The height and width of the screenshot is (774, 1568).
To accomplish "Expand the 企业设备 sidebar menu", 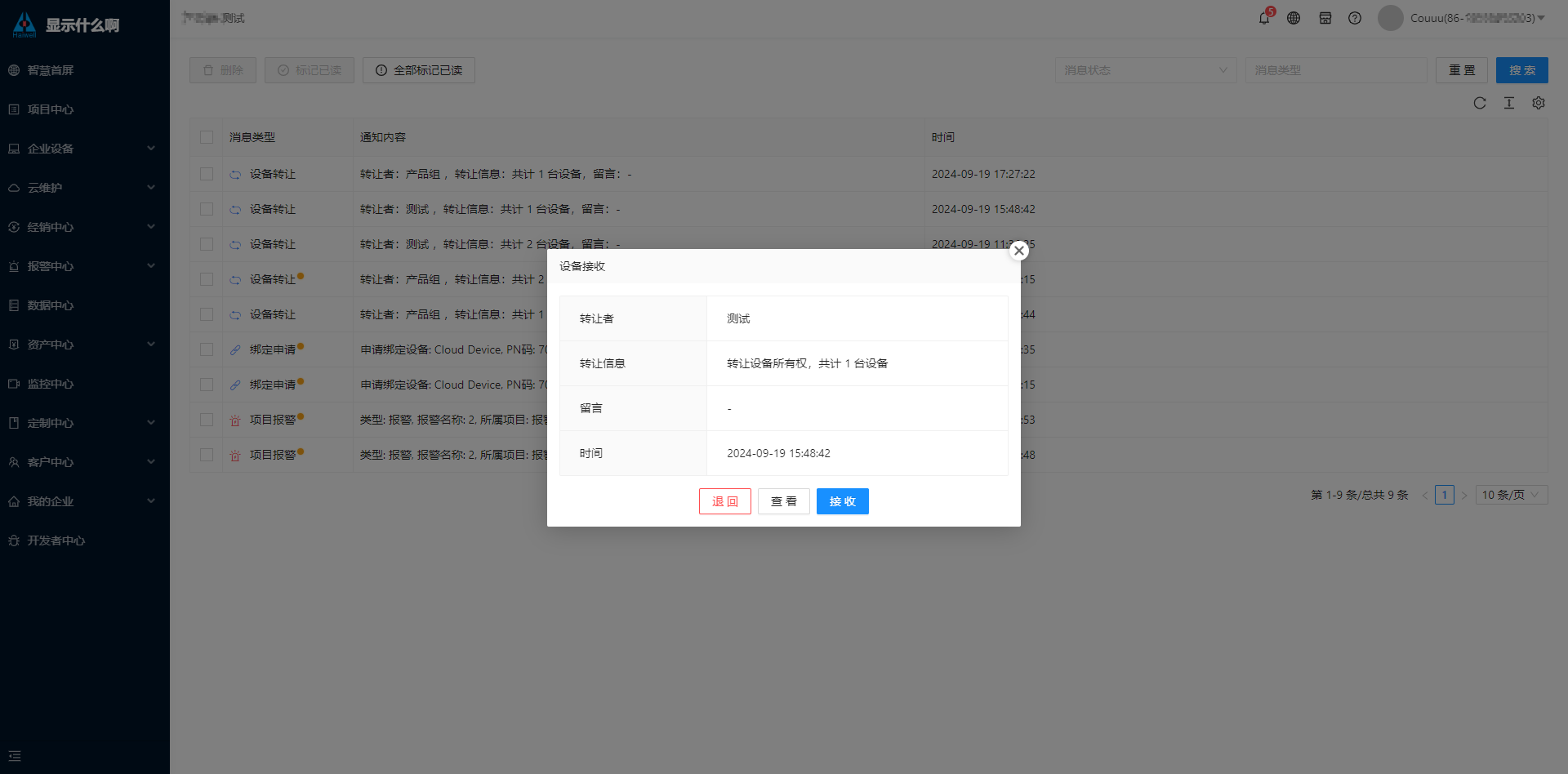I will coord(85,149).
